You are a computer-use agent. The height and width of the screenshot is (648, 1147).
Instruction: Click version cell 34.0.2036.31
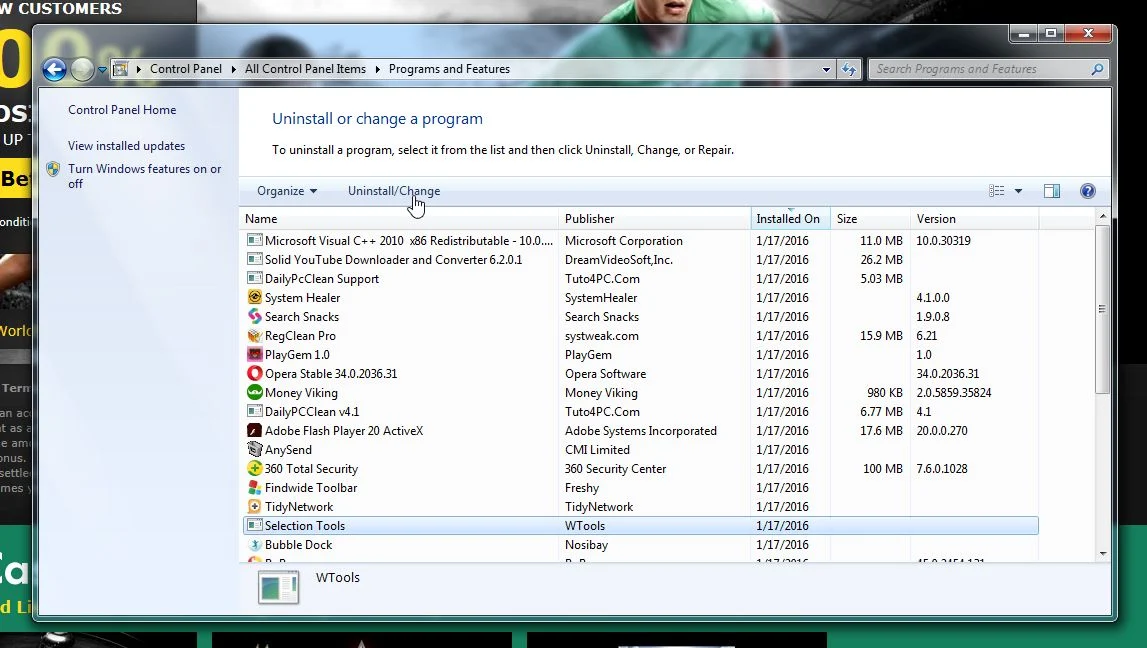coord(947,374)
